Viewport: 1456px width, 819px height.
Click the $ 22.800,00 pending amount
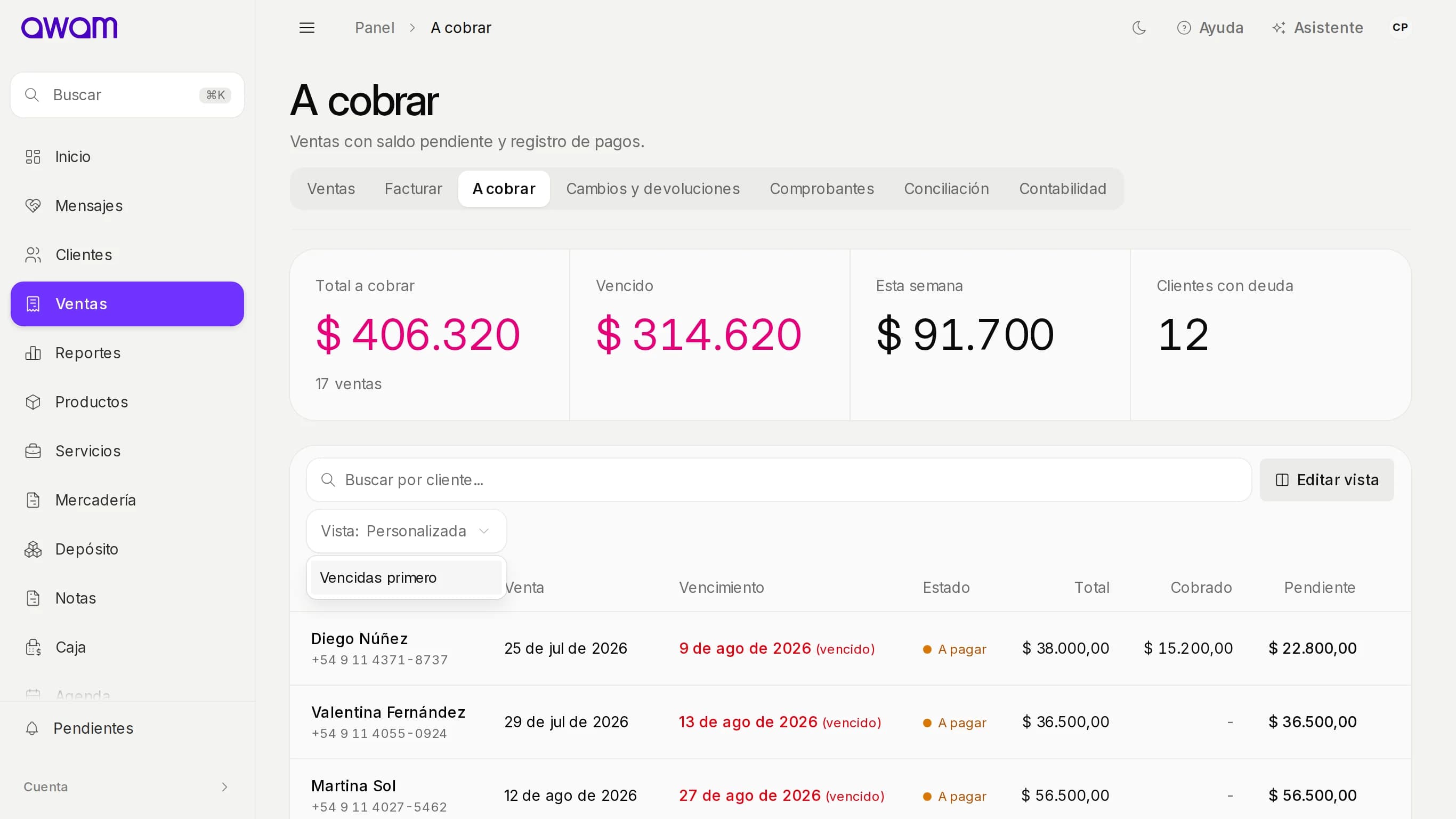click(1313, 649)
